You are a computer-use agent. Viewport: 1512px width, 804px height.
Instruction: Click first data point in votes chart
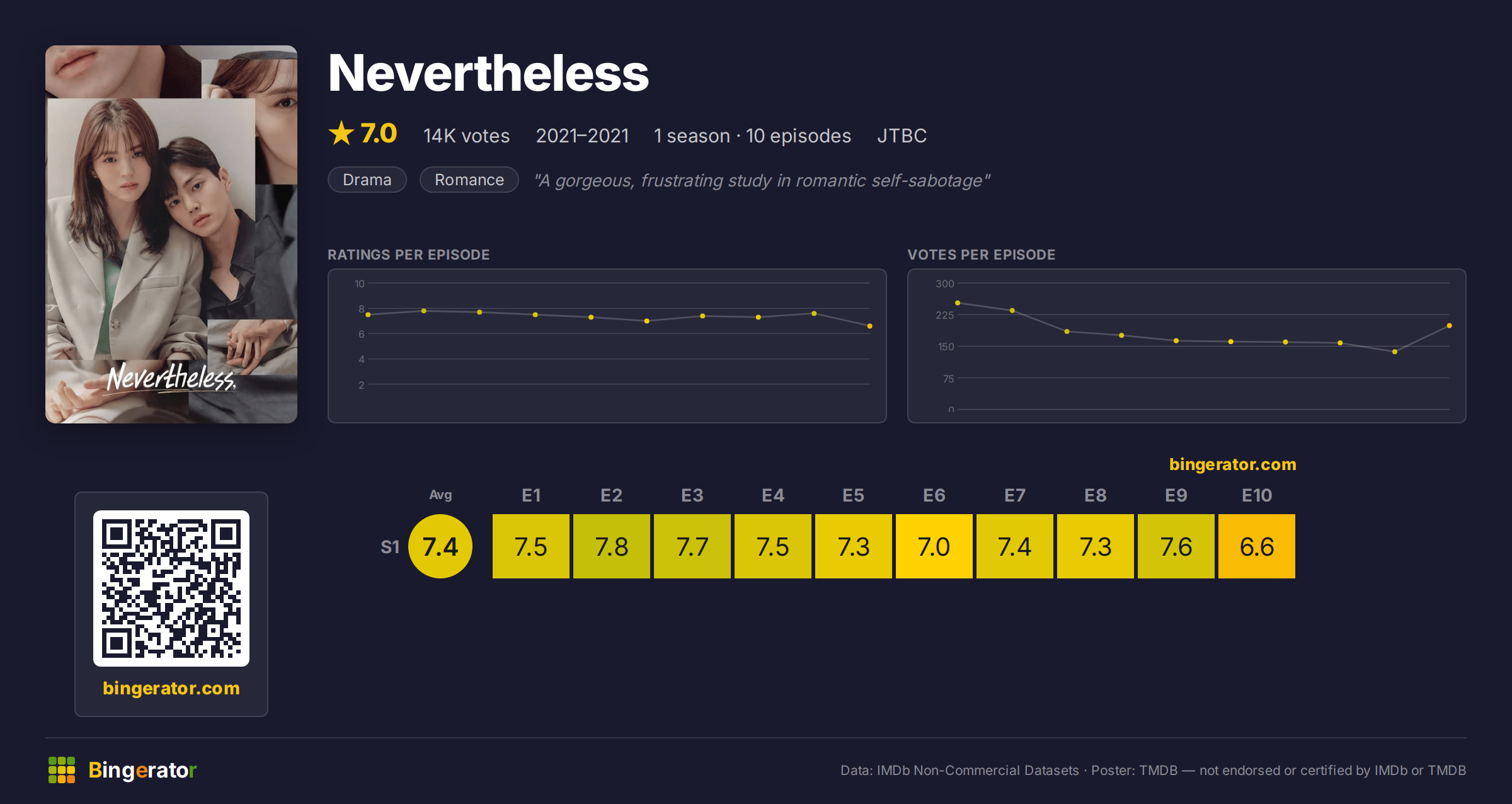[958, 303]
